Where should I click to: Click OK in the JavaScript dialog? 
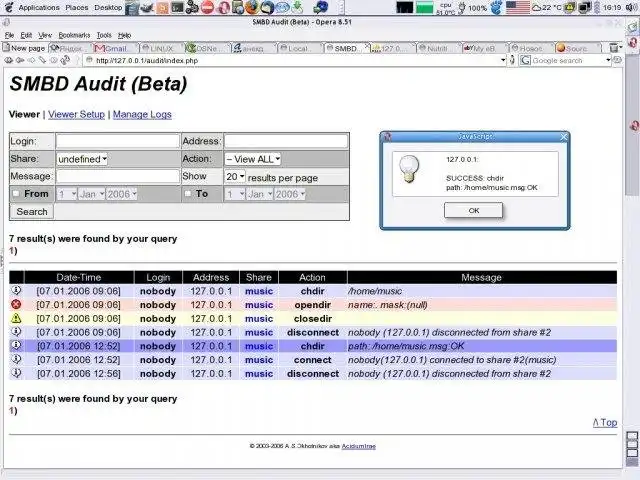coord(473,211)
